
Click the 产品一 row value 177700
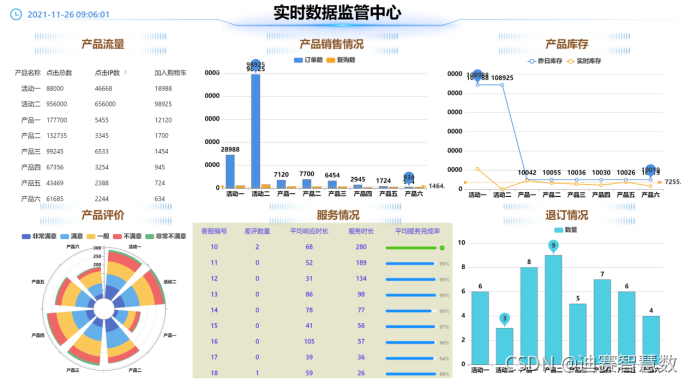[x=57, y=120]
